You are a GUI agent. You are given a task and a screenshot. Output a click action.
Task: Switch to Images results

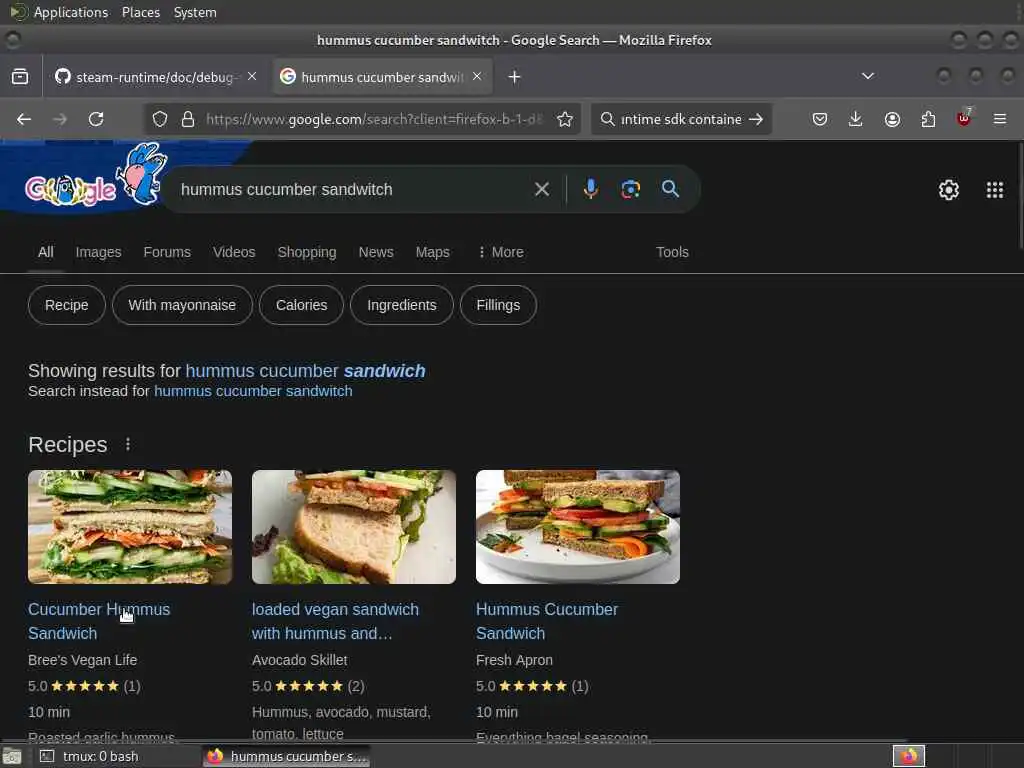click(98, 252)
